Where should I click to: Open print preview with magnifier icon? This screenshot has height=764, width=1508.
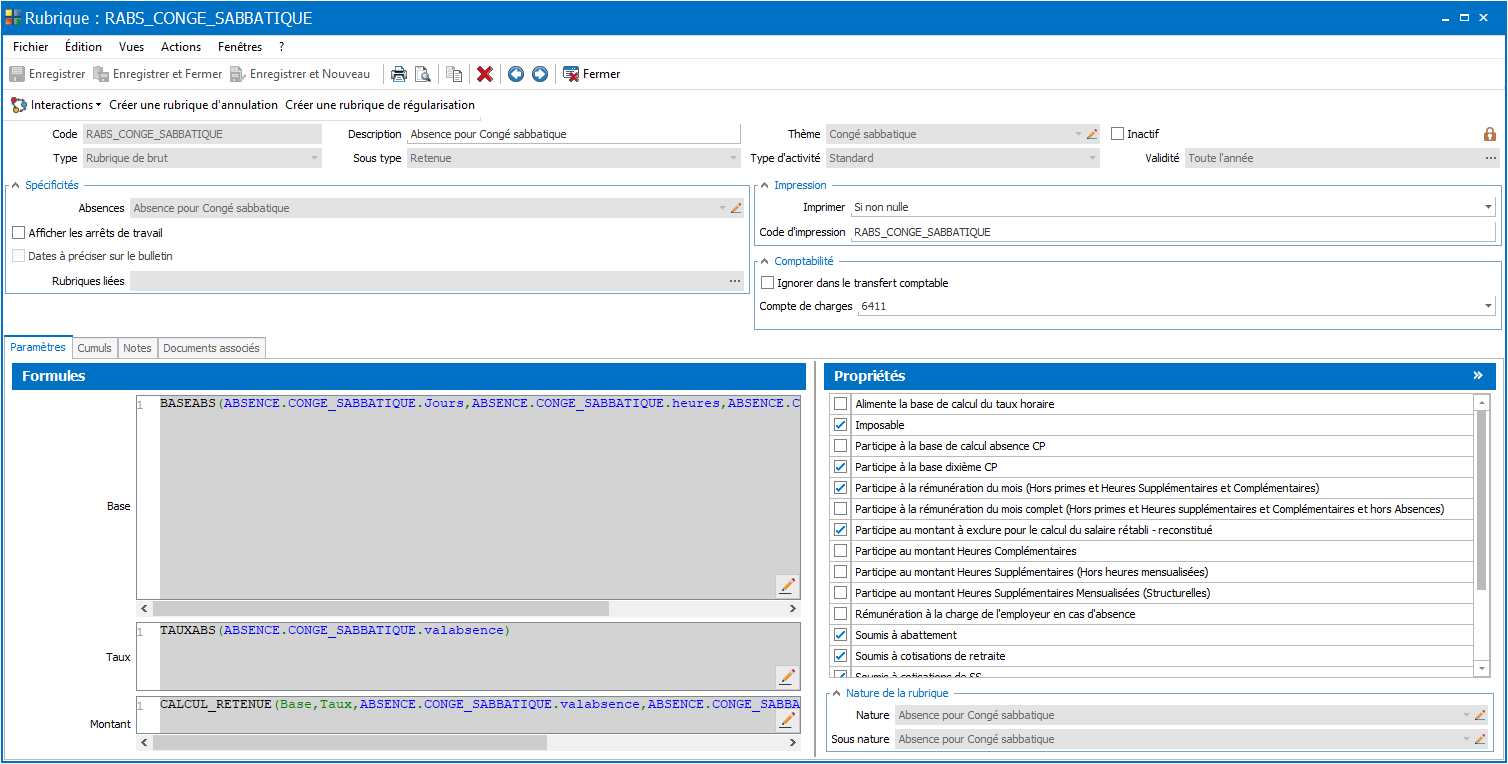[423, 74]
